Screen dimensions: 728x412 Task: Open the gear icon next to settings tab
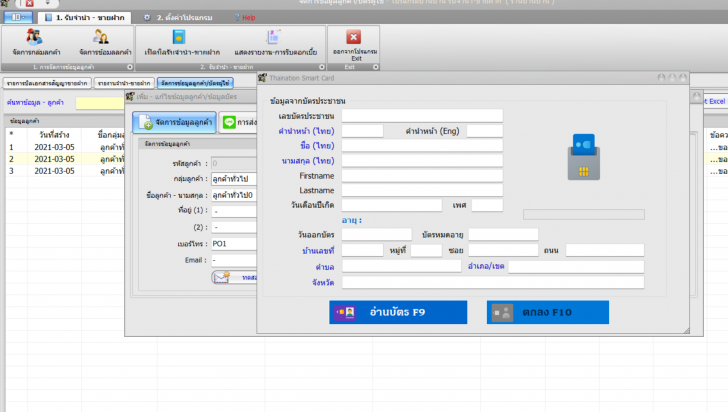[x=147, y=18]
